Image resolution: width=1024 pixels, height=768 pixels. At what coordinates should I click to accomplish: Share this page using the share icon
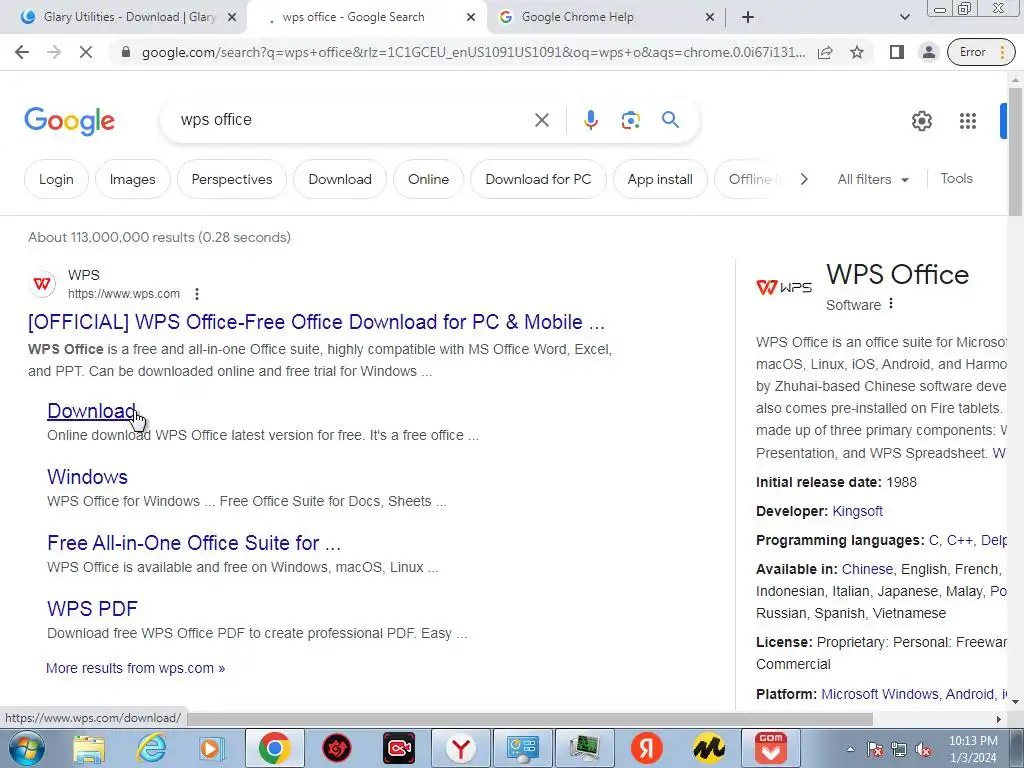[x=825, y=52]
